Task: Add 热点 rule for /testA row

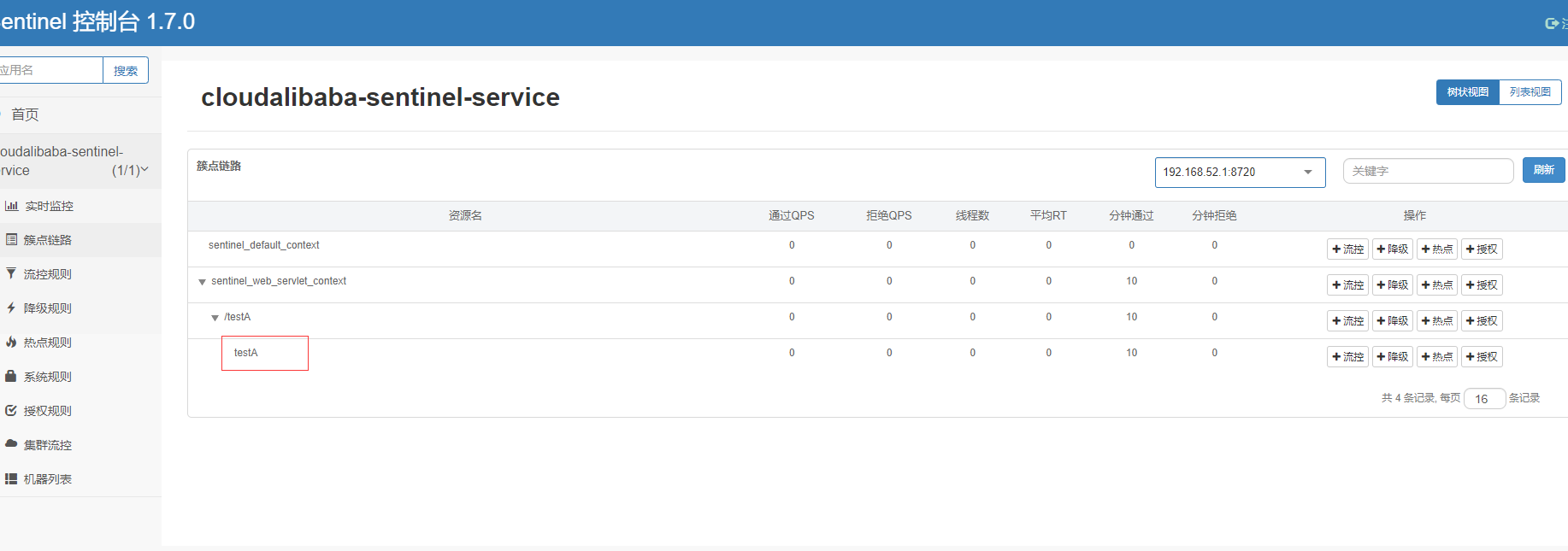Action: click(1436, 321)
